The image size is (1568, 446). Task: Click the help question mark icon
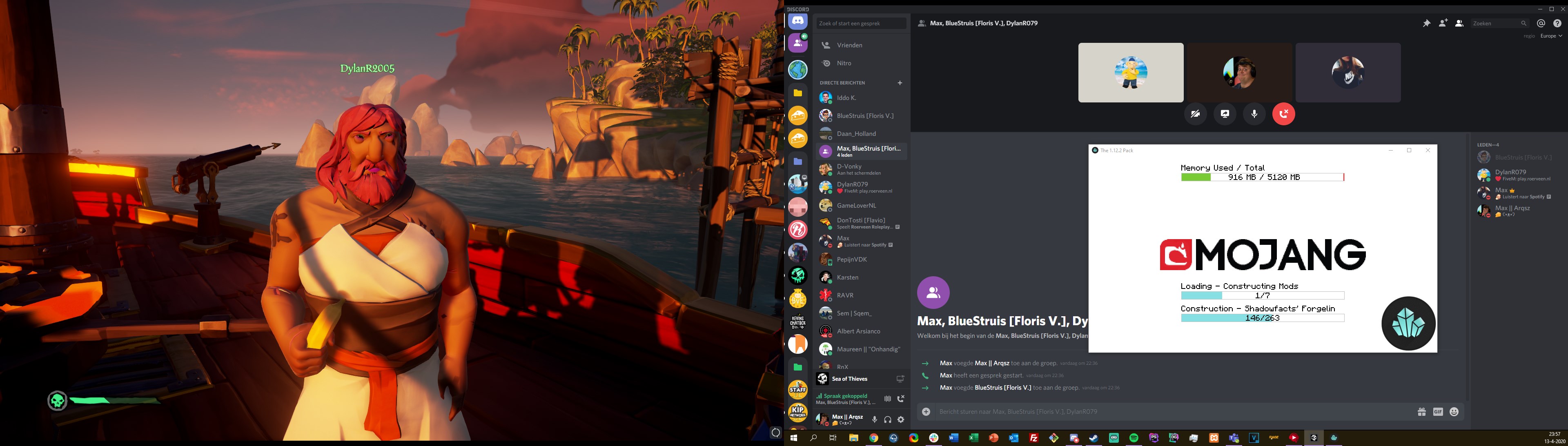(x=1557, y=23)
